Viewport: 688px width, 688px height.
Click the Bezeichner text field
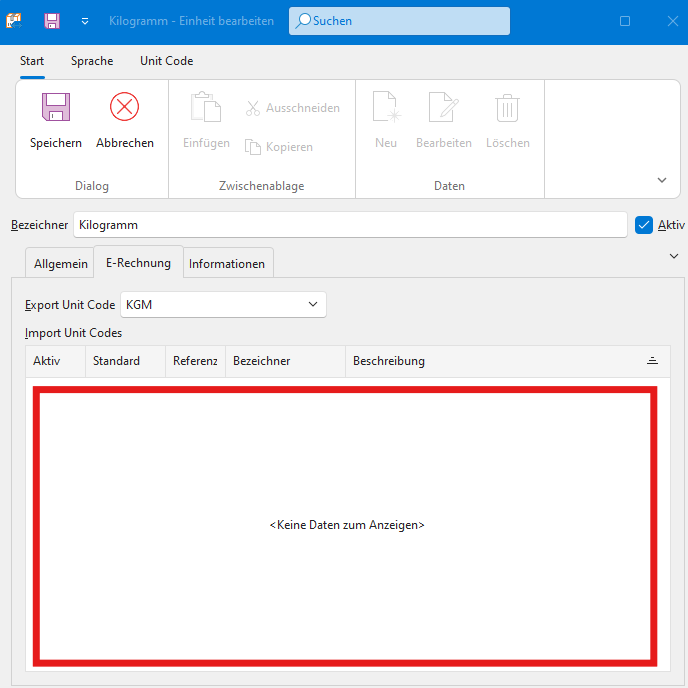point(350,225)
